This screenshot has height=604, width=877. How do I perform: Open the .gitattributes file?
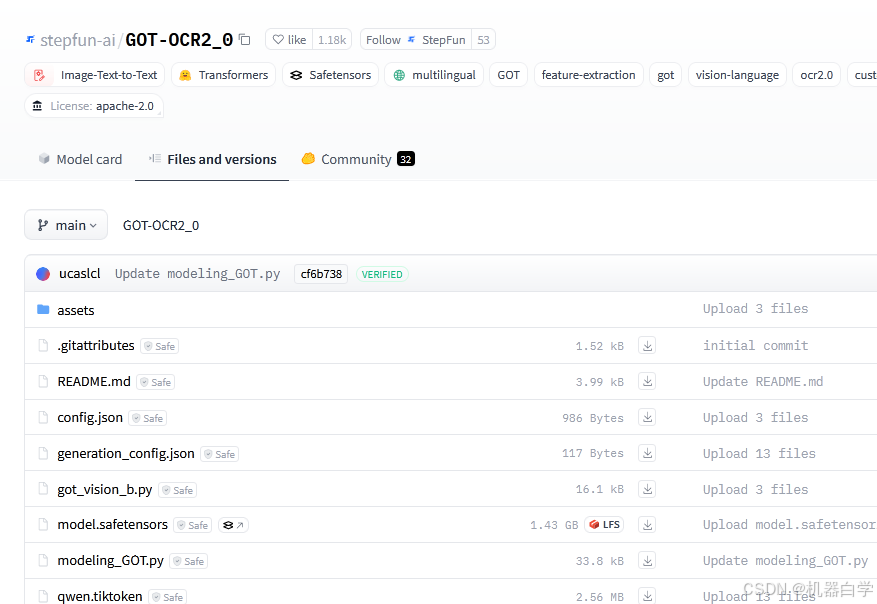[x=96, y=346]
